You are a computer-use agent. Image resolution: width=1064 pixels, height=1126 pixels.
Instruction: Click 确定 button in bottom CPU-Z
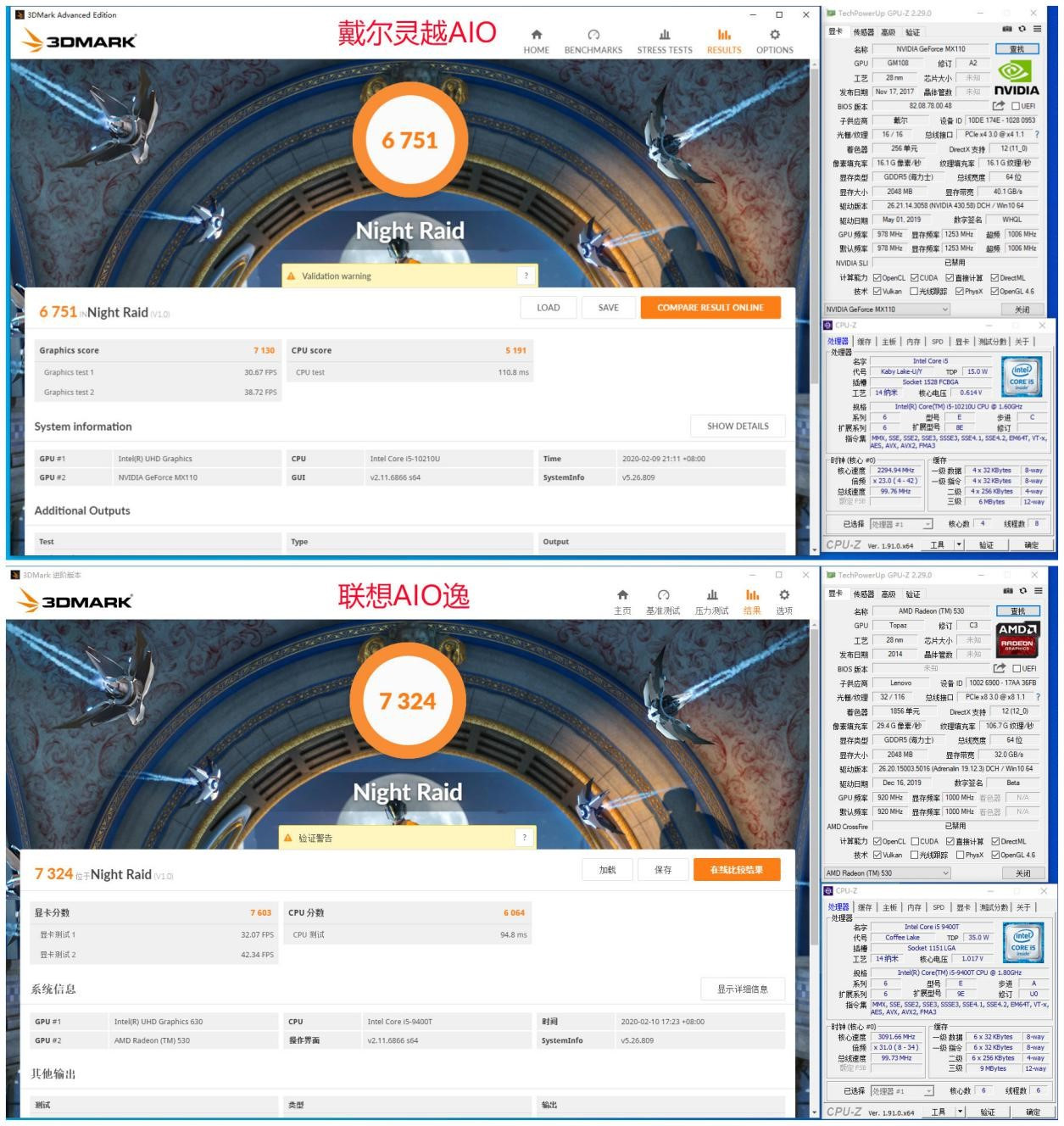pyautogui.click(x=1032, y=1112)
